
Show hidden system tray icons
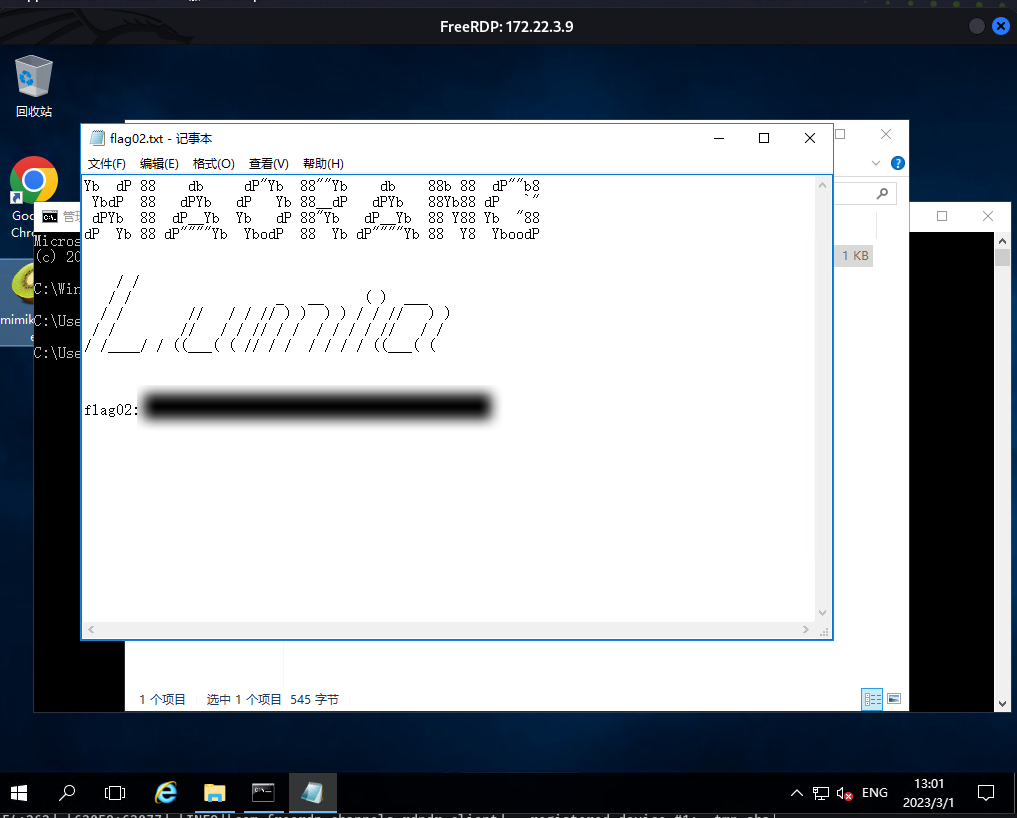[x=797, y=793]
